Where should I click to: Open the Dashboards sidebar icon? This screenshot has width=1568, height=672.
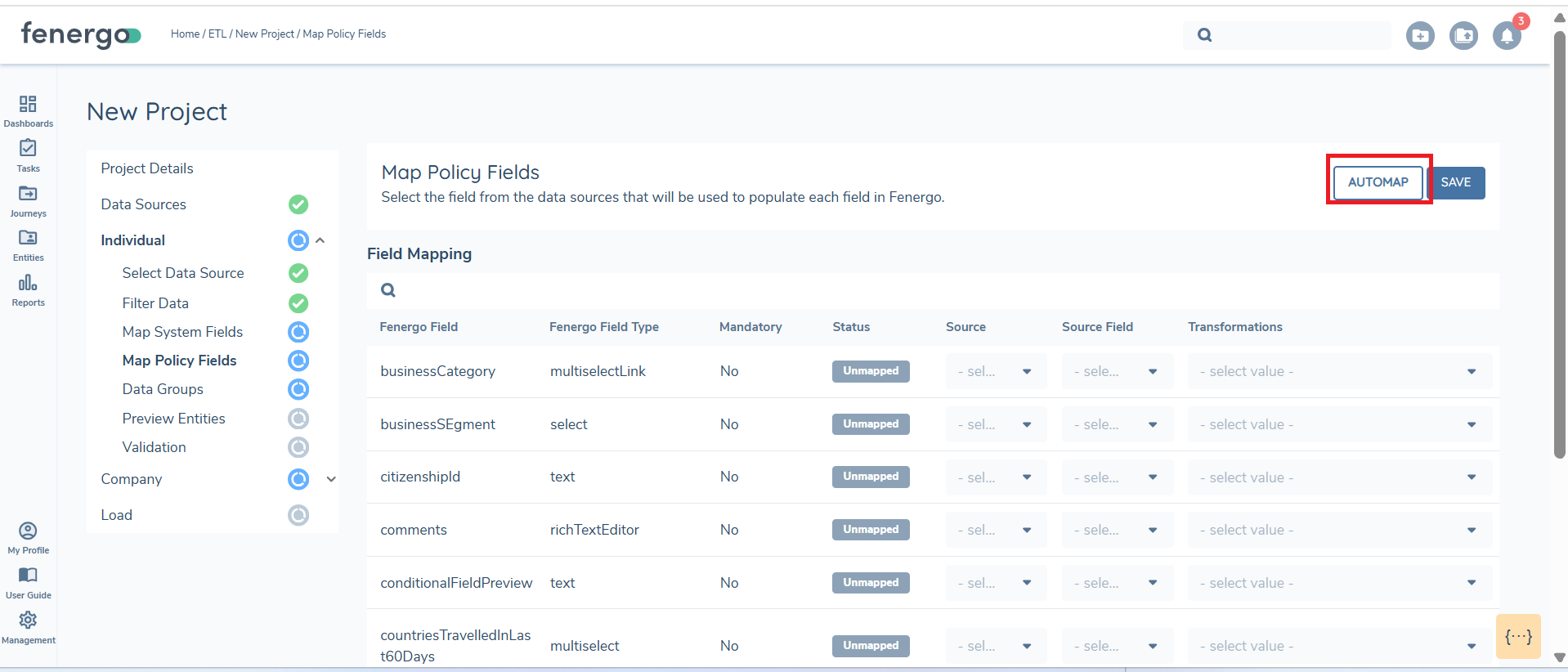[28, 105]
